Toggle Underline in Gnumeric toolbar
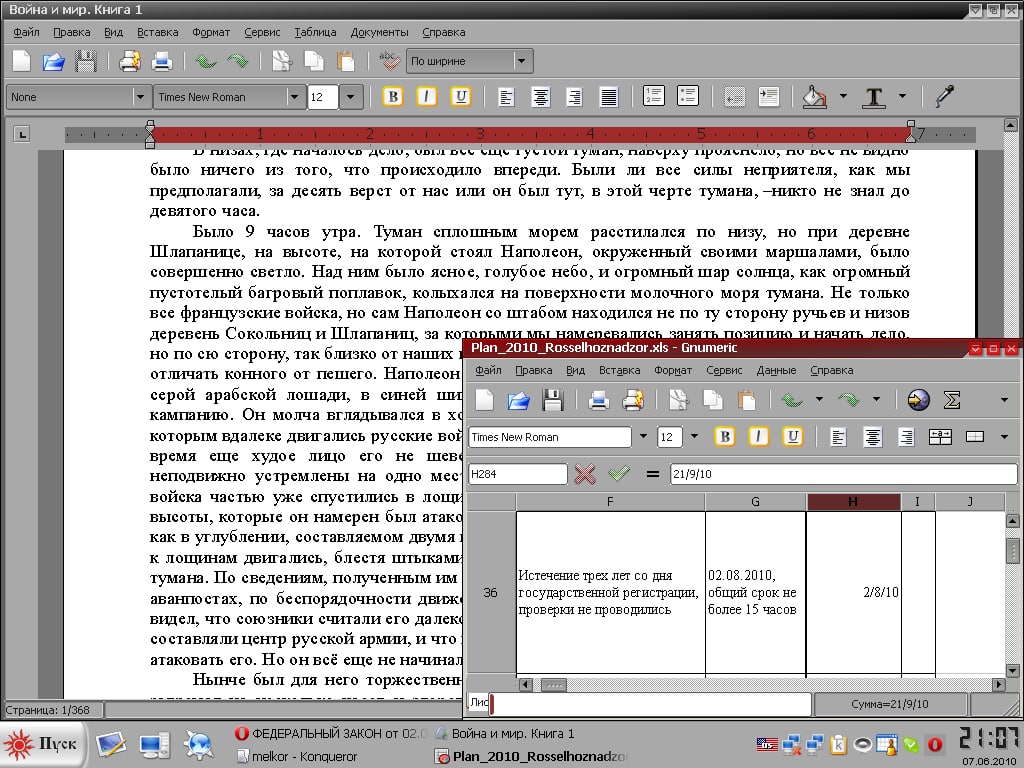 tap(792, 436)
